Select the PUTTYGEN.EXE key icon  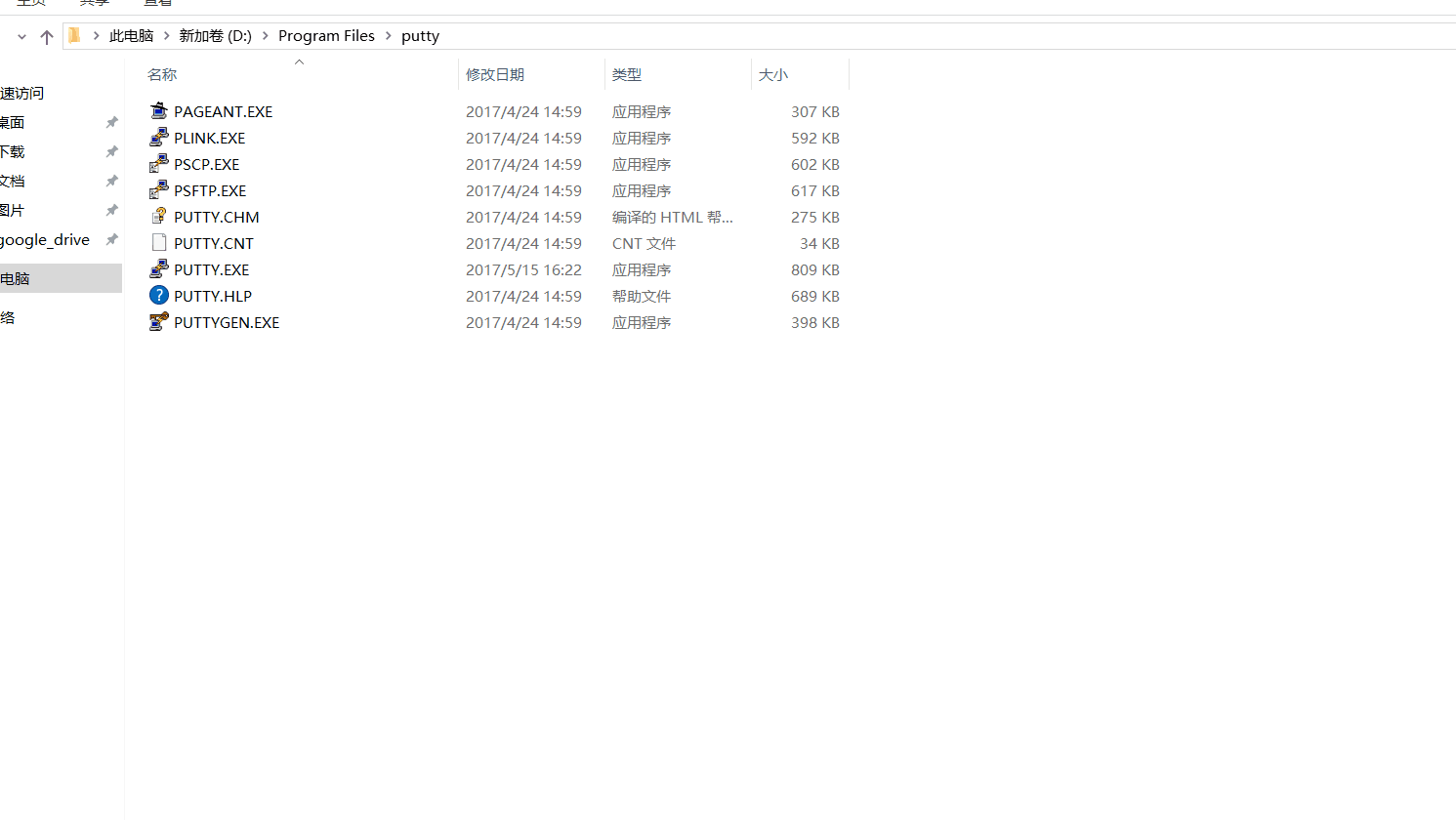pyautogui.click(x=159, y=321)
